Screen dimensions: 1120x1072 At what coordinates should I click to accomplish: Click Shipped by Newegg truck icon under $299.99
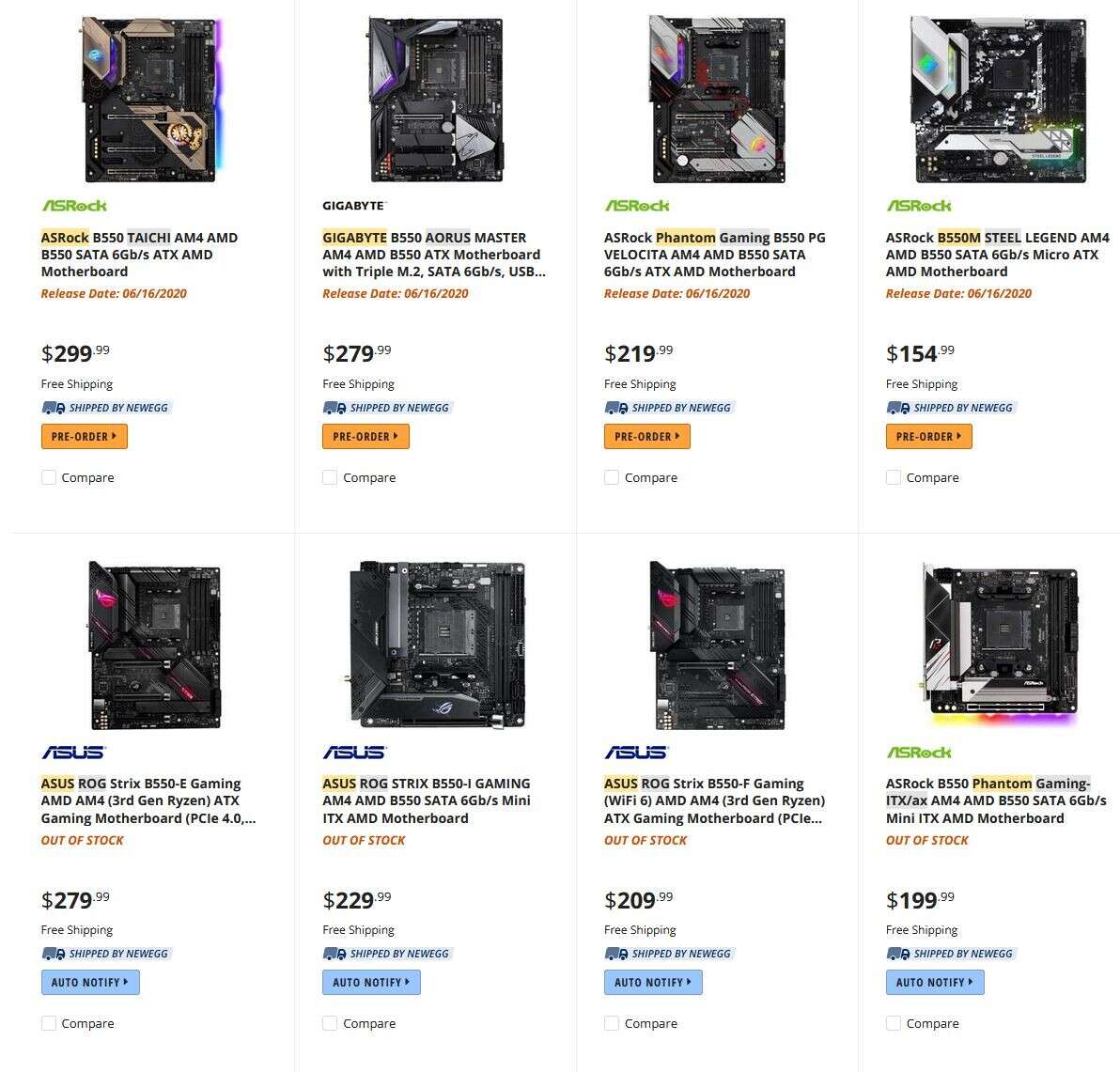click(54, 408)
